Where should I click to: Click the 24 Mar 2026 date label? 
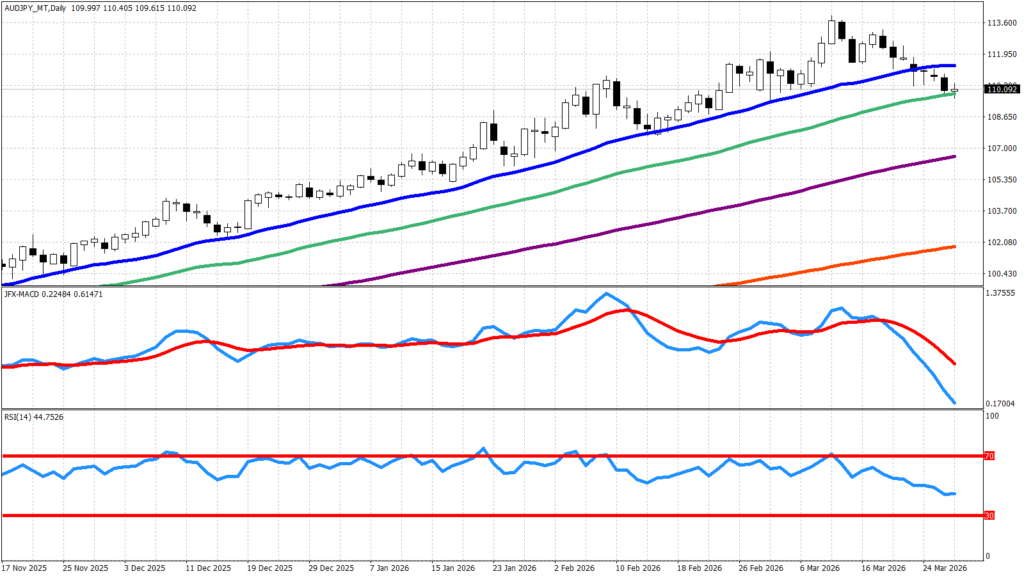[945, 568]
